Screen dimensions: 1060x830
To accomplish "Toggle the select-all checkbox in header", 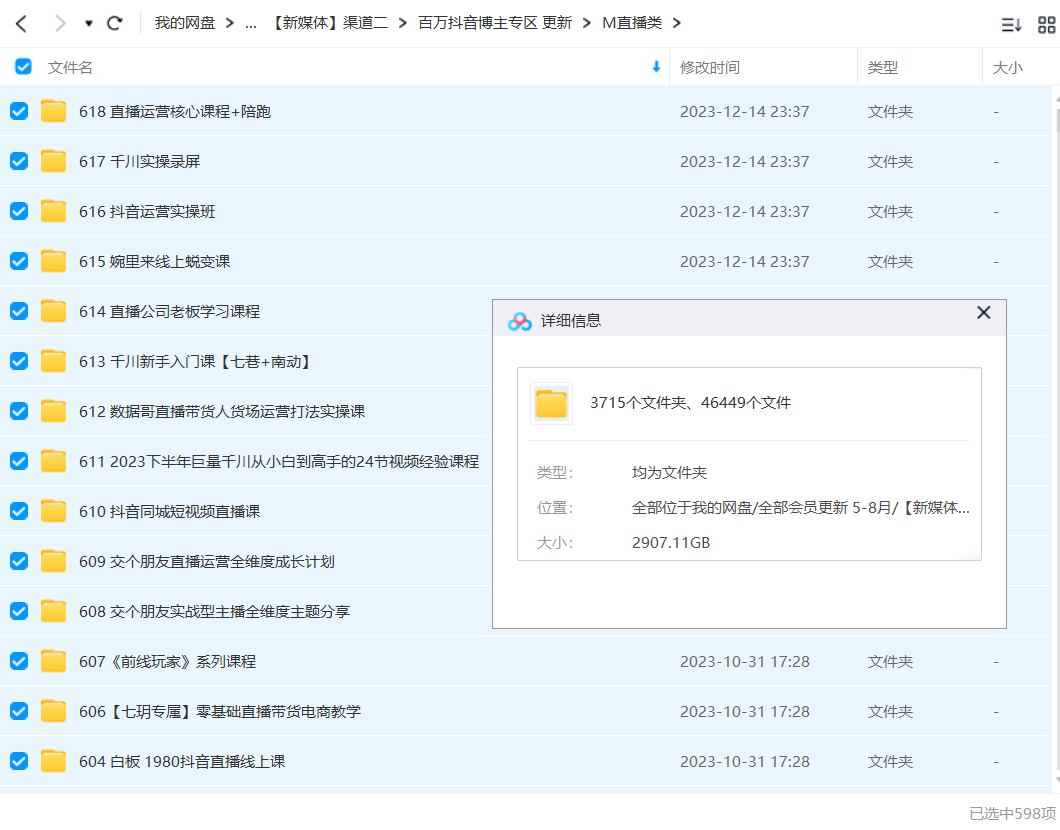I will click(x=23, y=67).
